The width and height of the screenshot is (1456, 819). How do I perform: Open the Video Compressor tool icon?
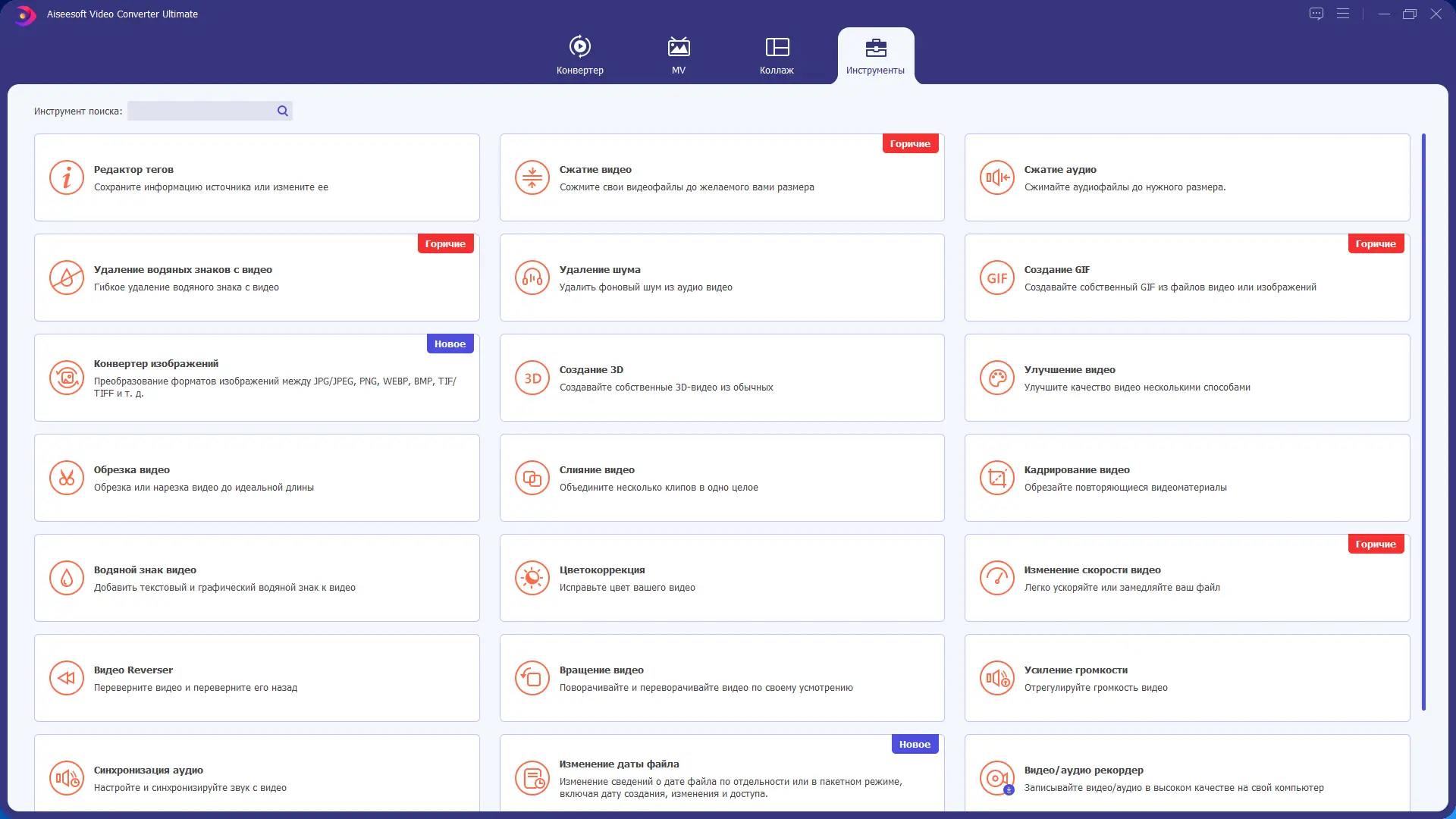[532, 178]
